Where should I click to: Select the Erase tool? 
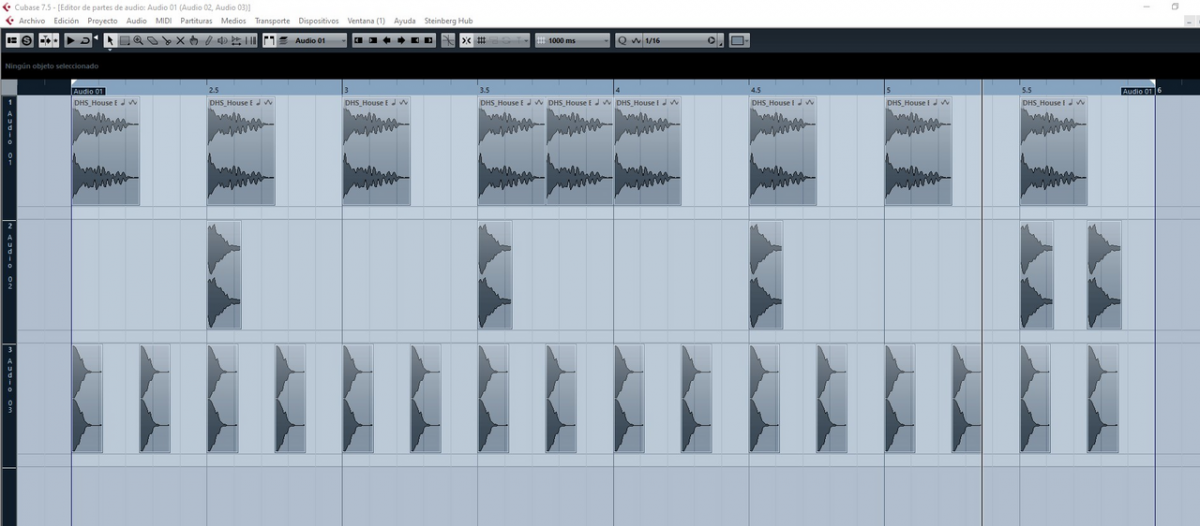point(152,40)
